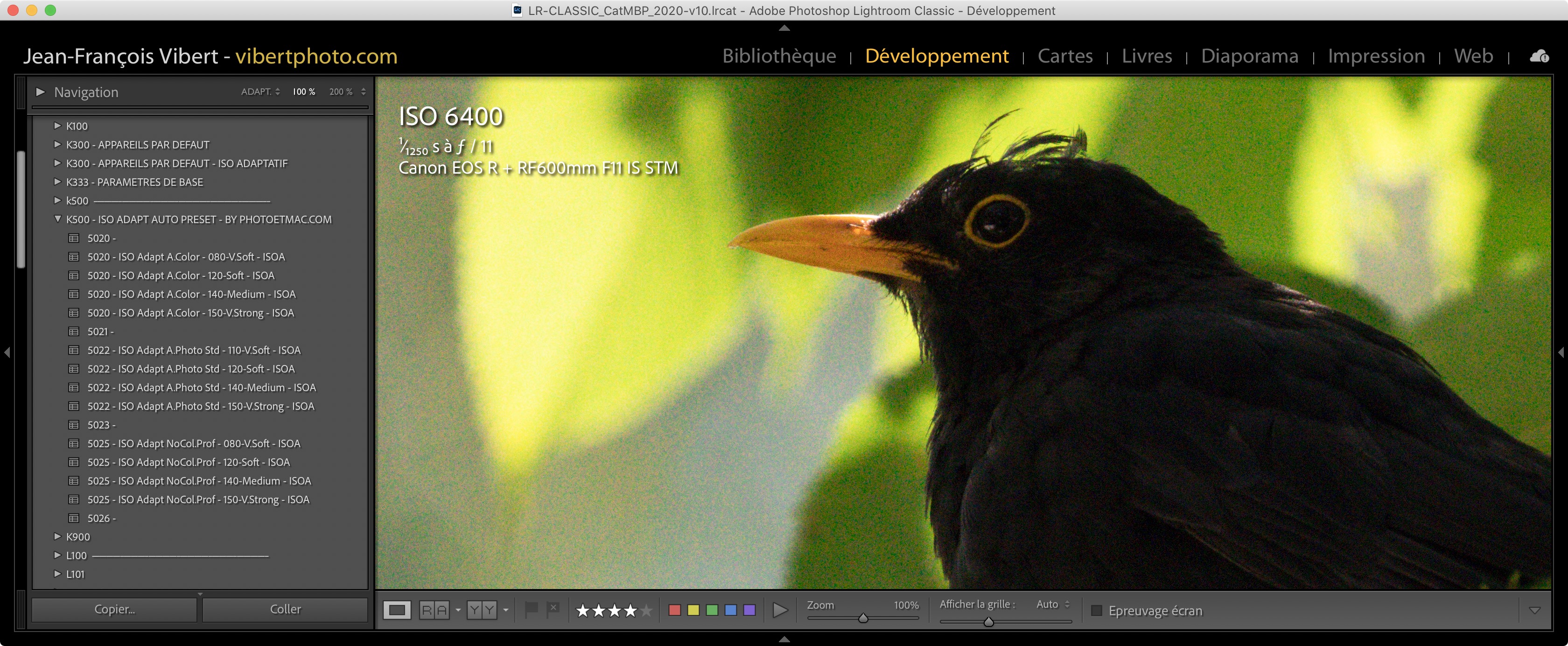Select the Loupe view mode icon
1568x646 pixels.
coord(397,610)
